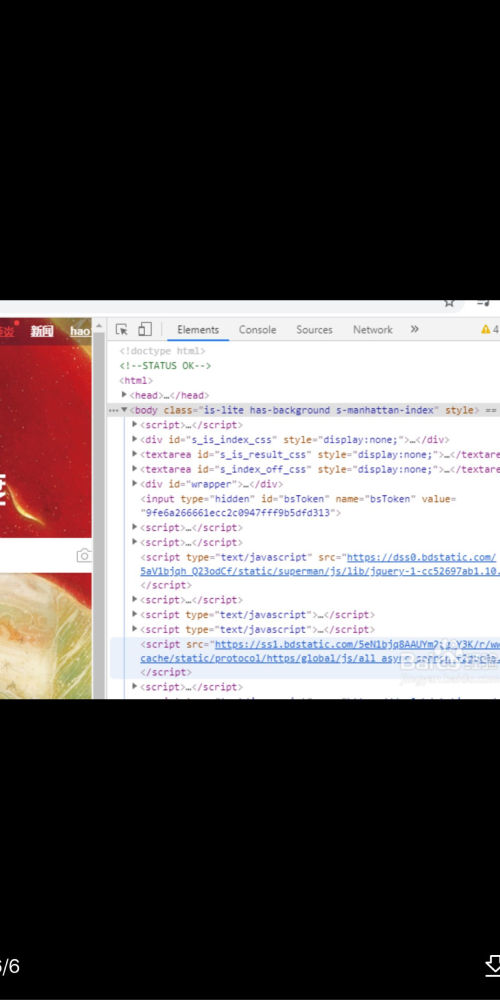Open the dss0.bdstatic.com script link
The height and width of the screenshot is (1000, 500).
[422, 557]
